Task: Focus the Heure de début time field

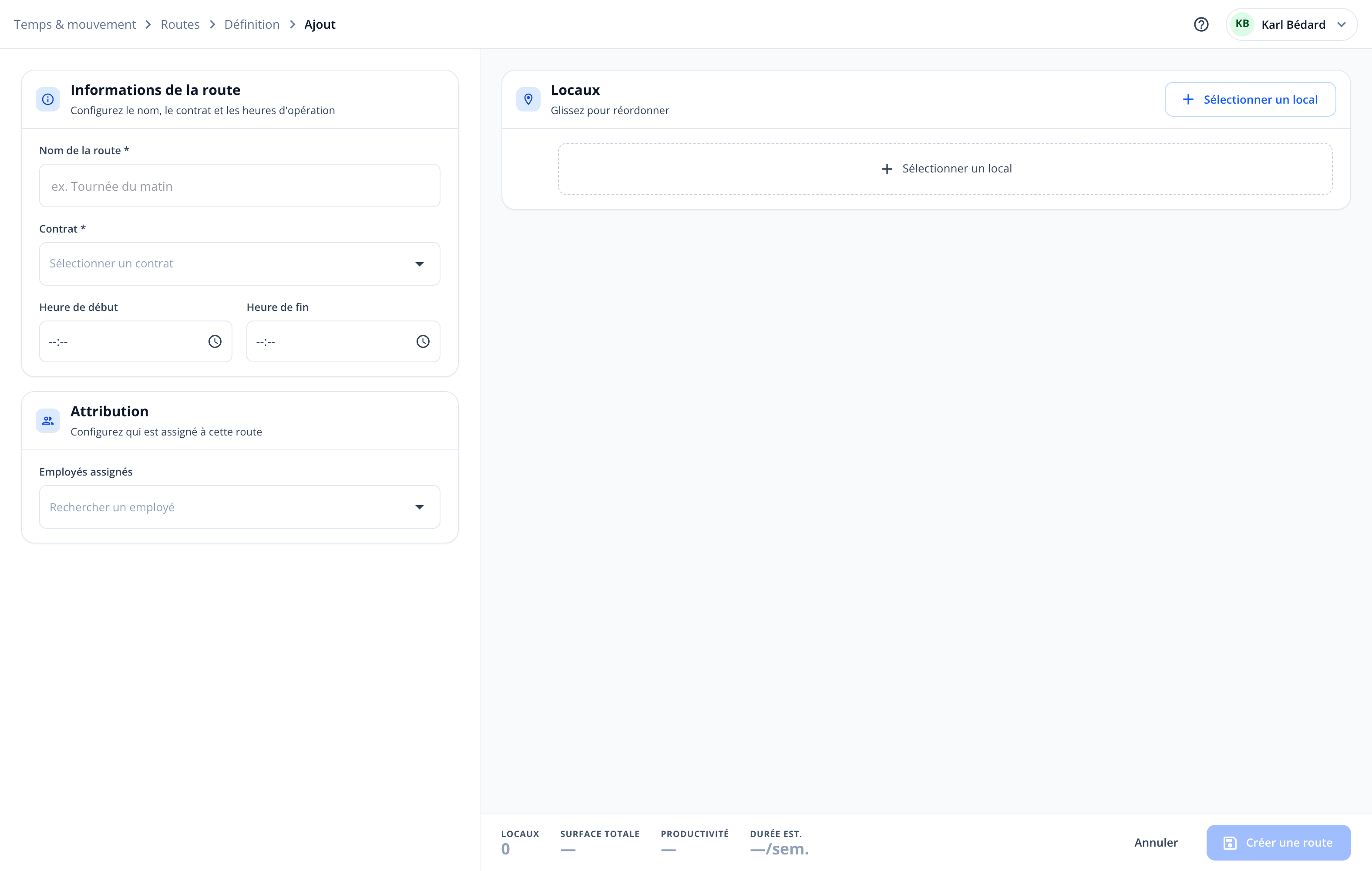Action: coord(136,341)
